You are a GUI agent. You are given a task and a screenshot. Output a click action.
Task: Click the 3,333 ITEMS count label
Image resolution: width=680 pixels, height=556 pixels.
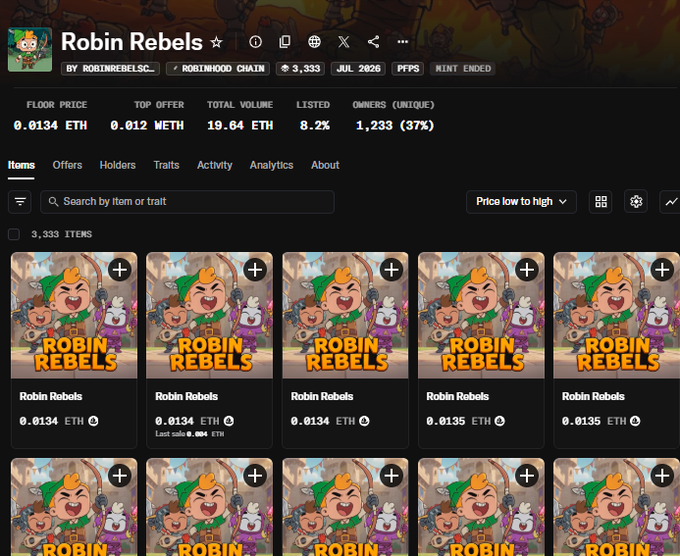[x=62, y=234]
